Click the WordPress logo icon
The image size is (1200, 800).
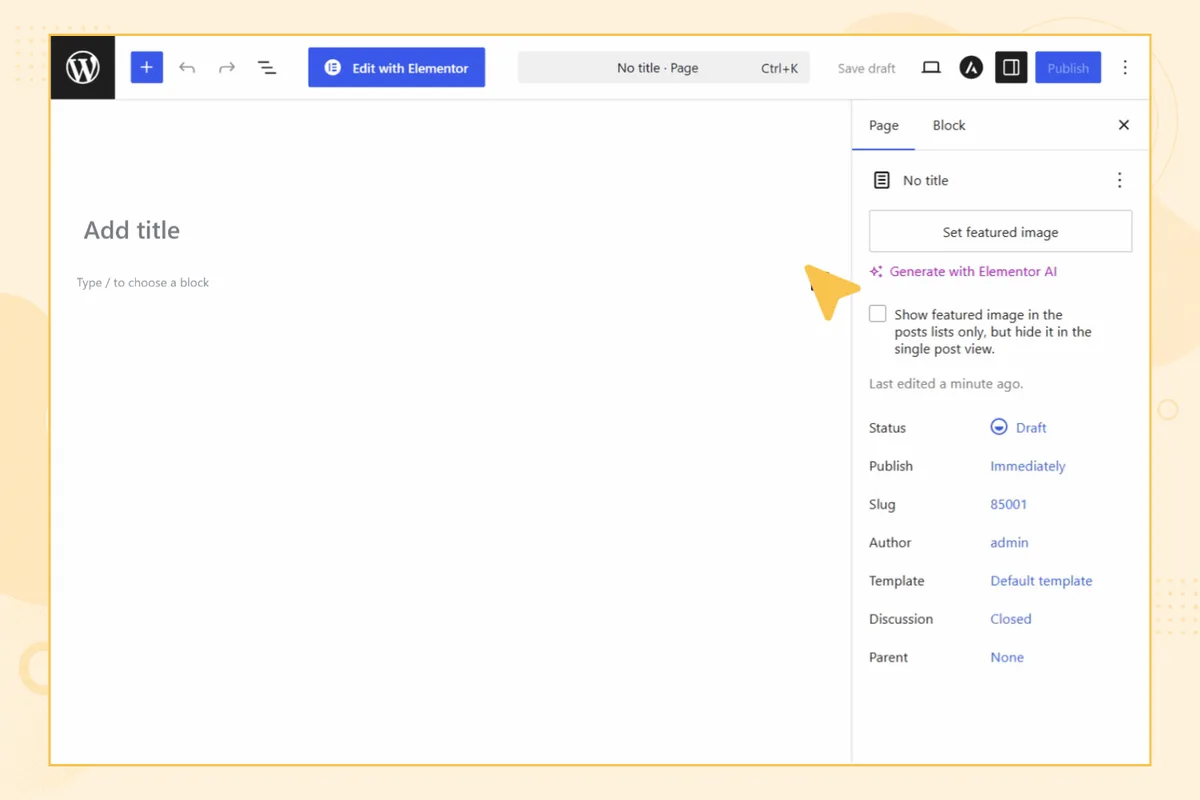(x=83, y=68)
